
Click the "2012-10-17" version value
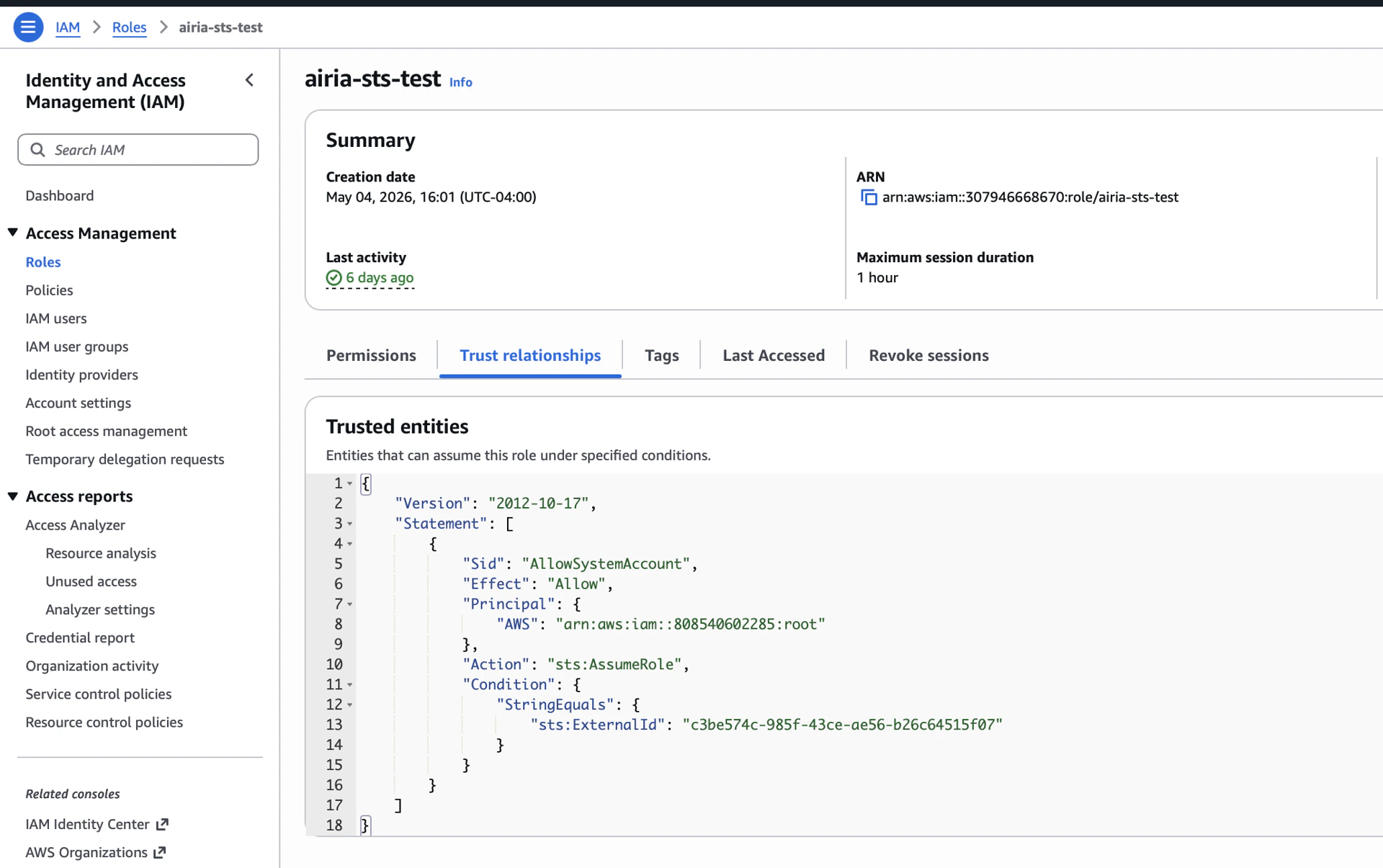coord(539,504)
